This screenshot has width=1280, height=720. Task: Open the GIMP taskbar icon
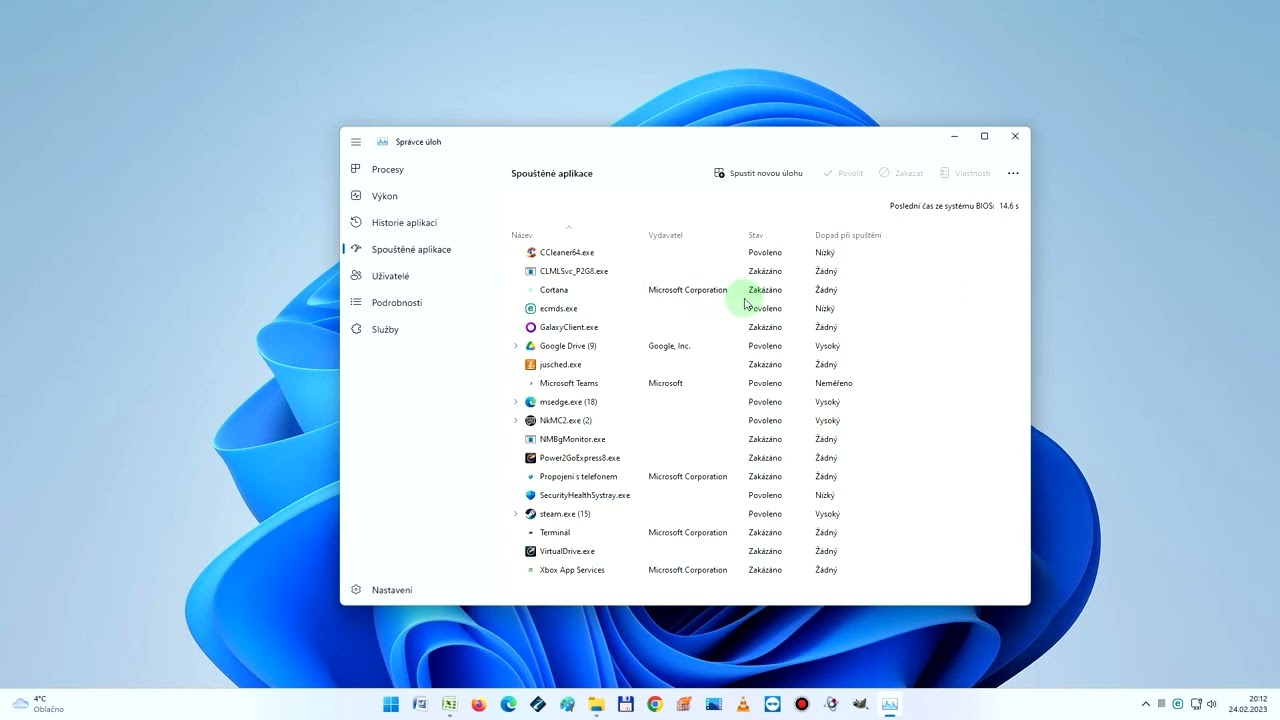[860, 704]
